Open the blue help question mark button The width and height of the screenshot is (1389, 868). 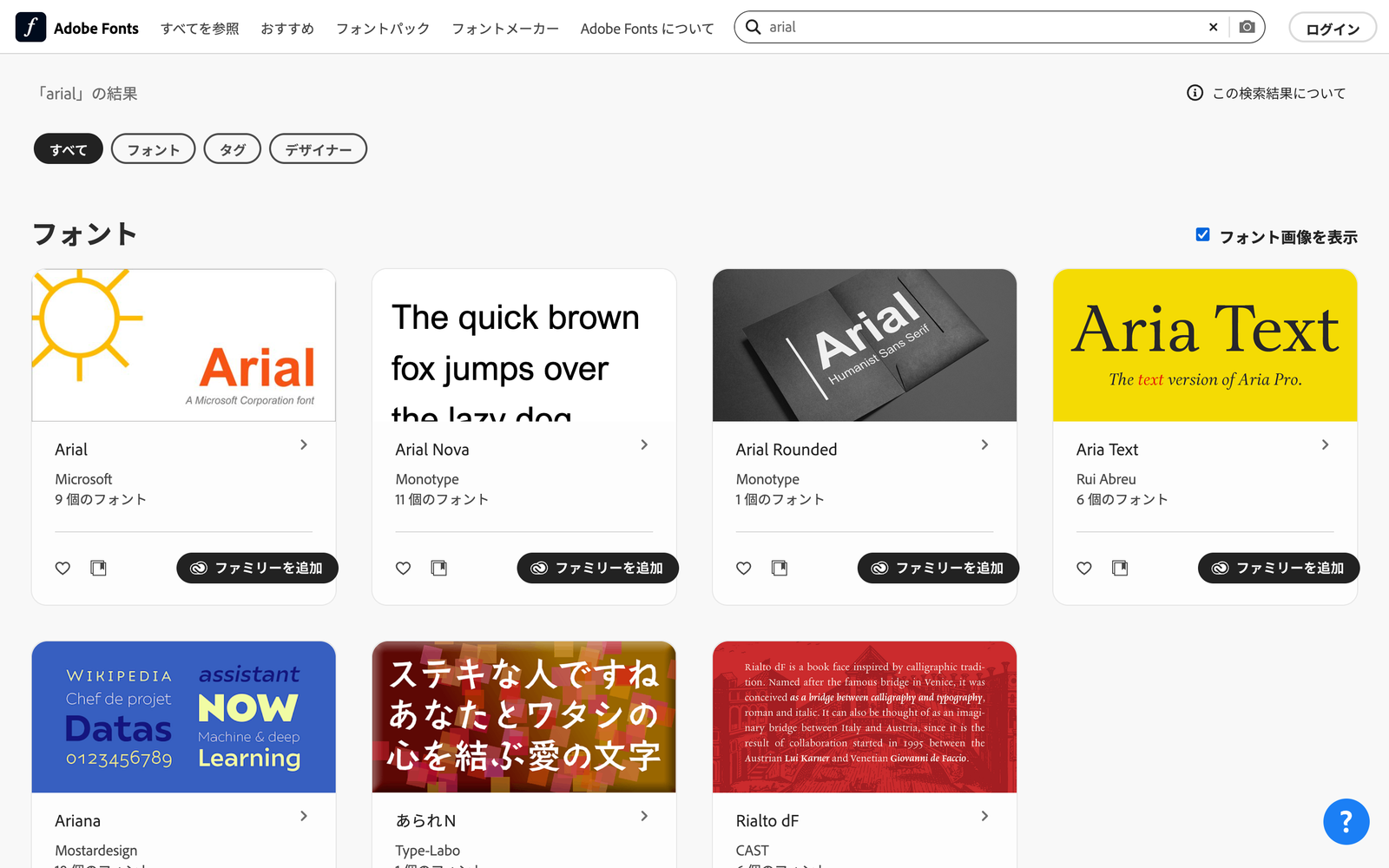click(x=1346, y=821)
